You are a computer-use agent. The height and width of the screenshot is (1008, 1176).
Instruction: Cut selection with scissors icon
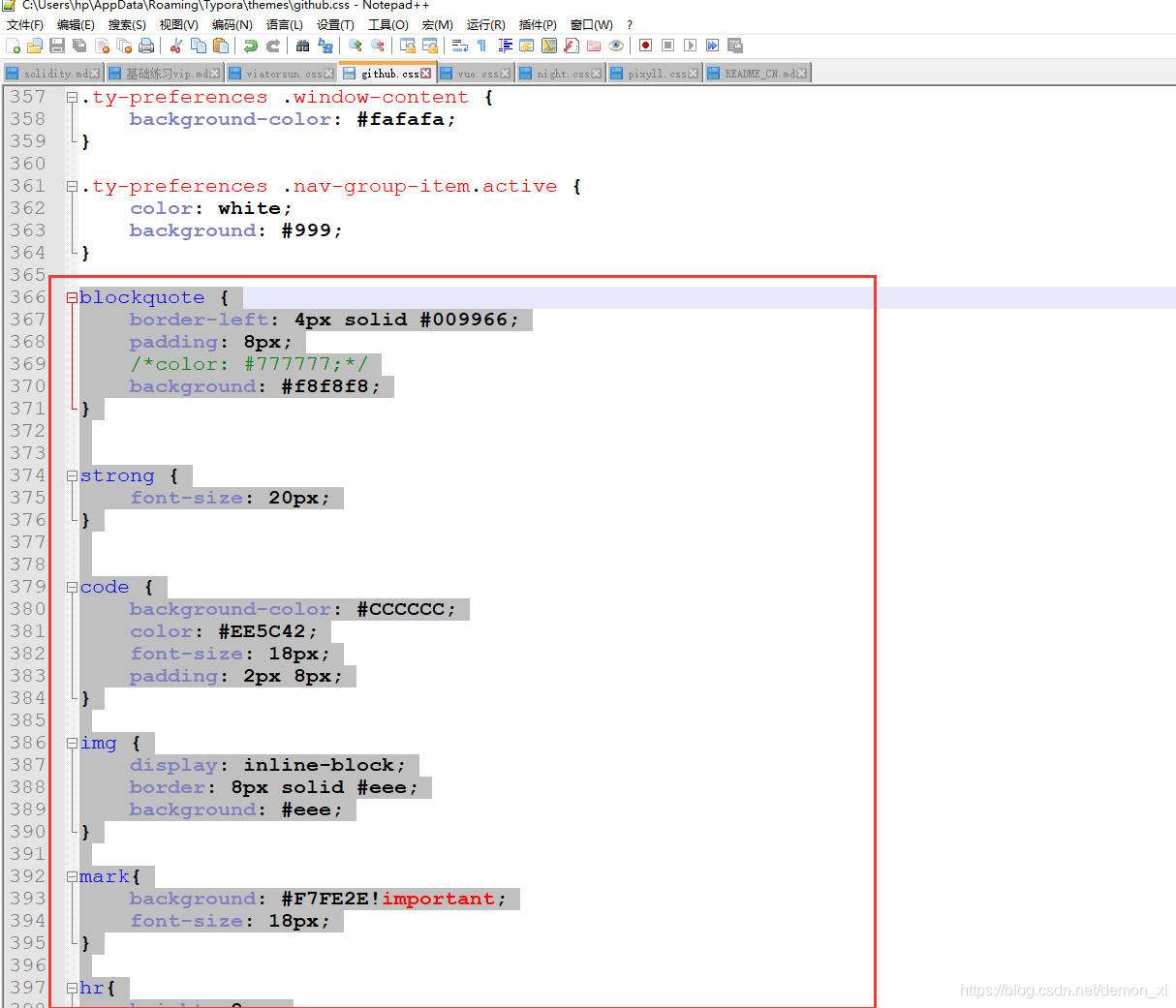(x=176, y=46)
